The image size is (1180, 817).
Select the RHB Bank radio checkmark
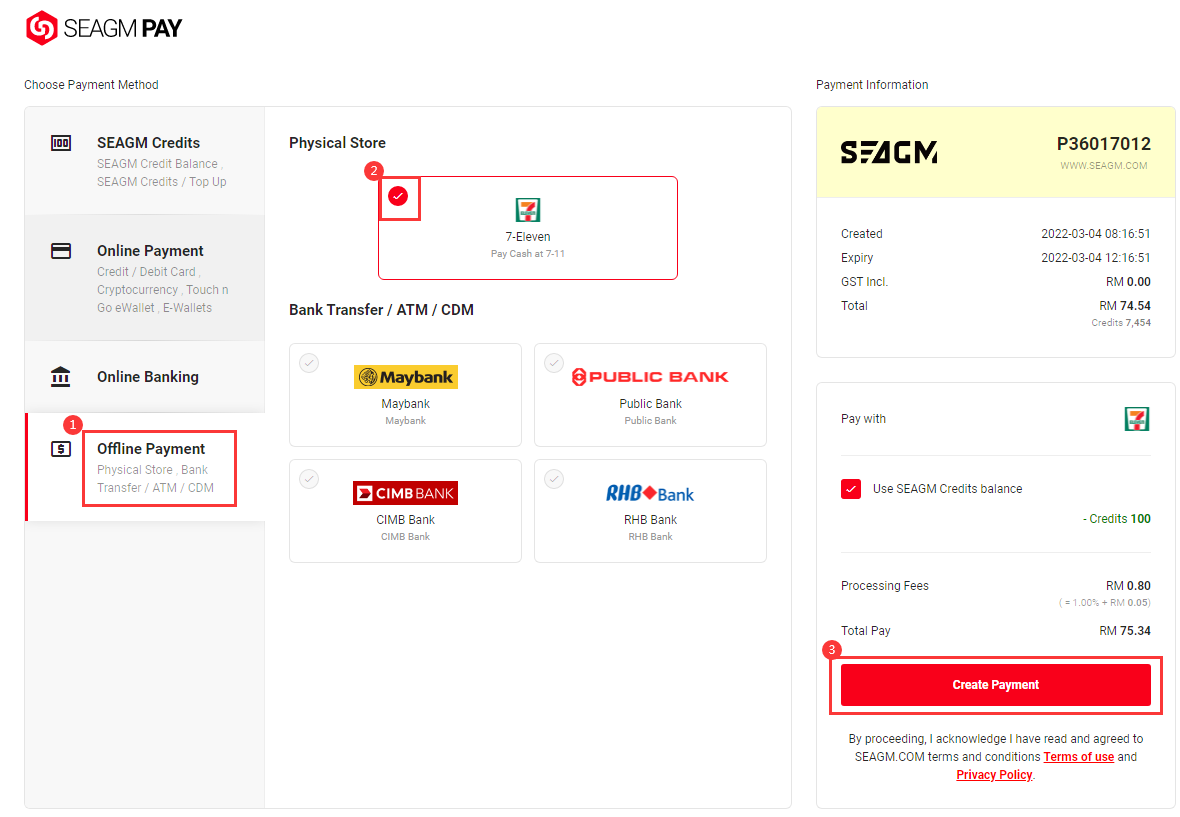point(554,478)
